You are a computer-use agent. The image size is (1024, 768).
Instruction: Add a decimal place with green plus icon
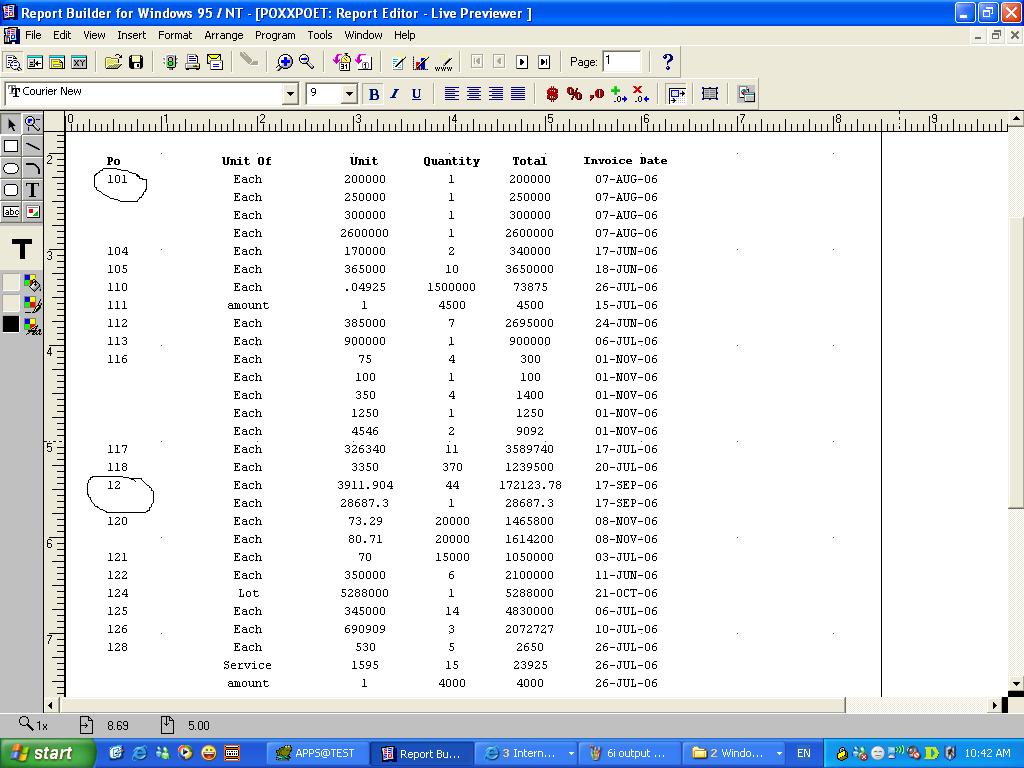[x=618, y=94]
